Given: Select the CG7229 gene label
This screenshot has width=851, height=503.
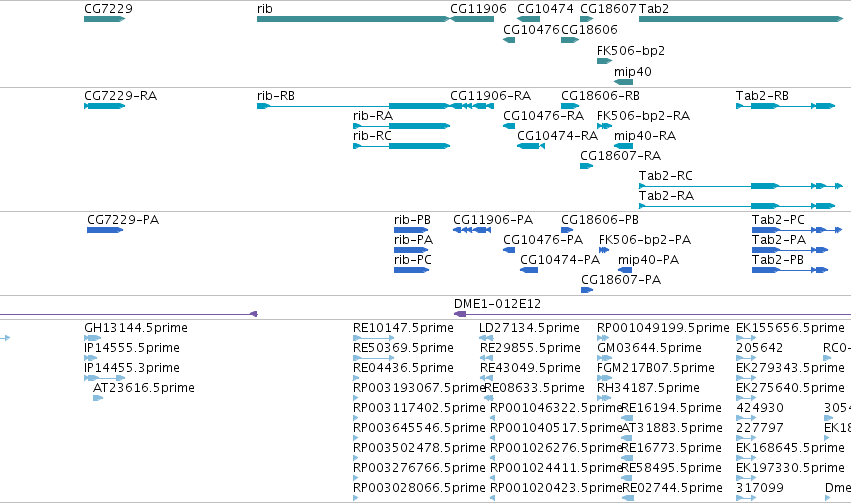Looking at the screenshot, I should tap(109, 9).
